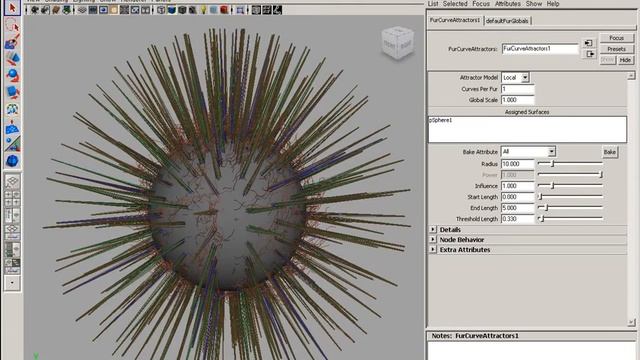
Task: Click go to output connection icon
Action: [590, 54]
